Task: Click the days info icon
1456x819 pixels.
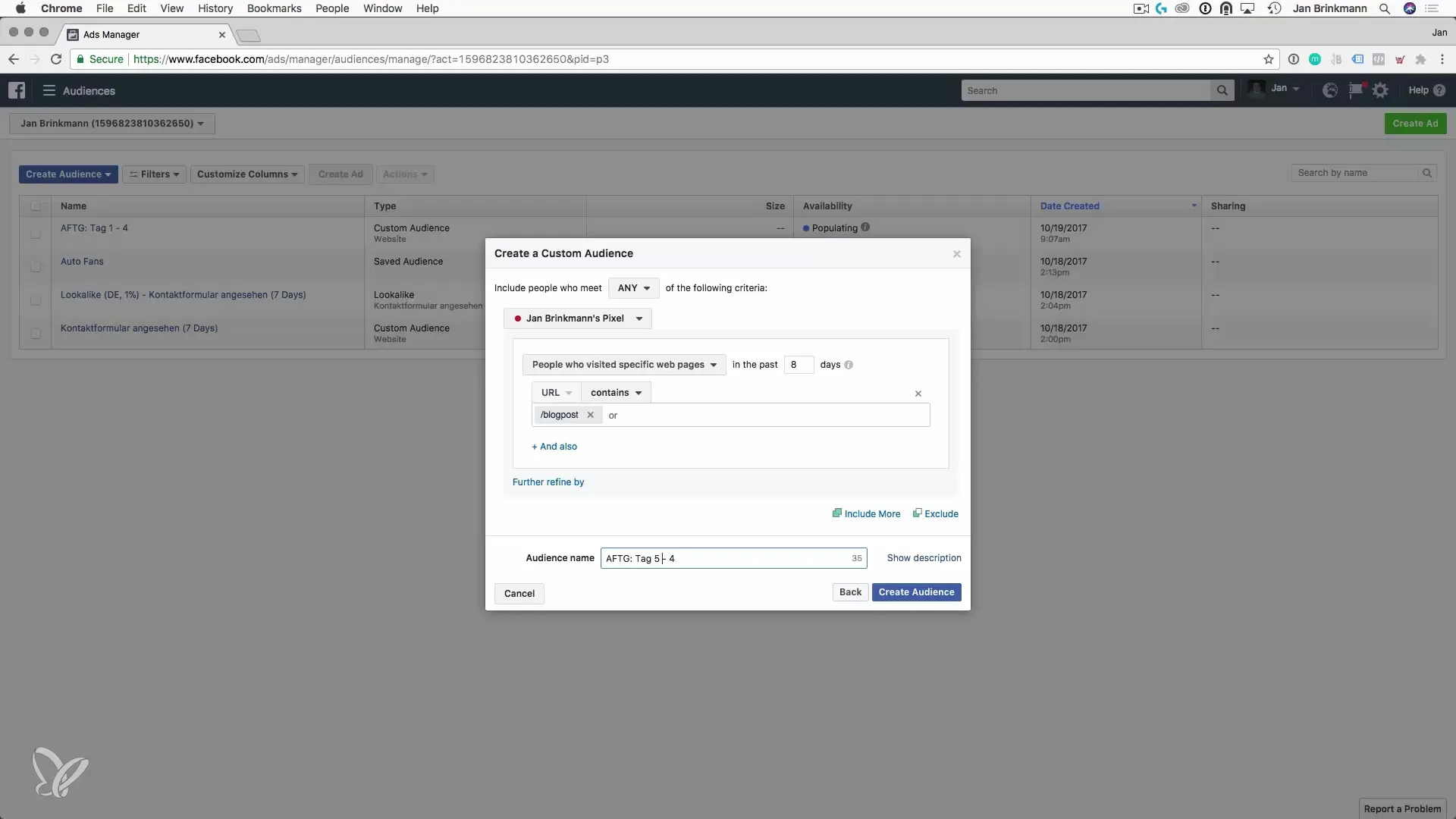Action: click(849, 365)
